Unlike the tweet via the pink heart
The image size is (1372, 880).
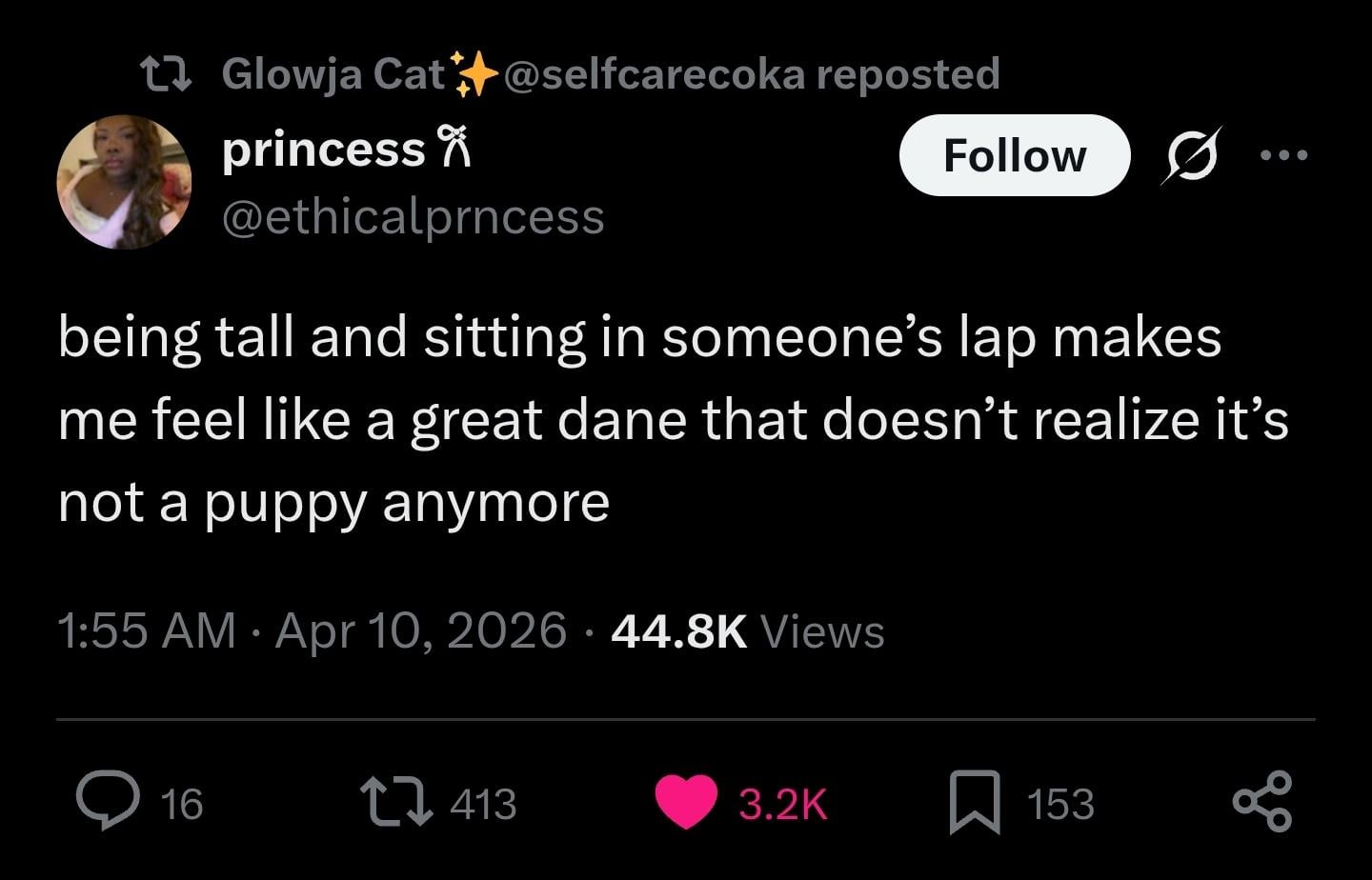tap(686, 802)
